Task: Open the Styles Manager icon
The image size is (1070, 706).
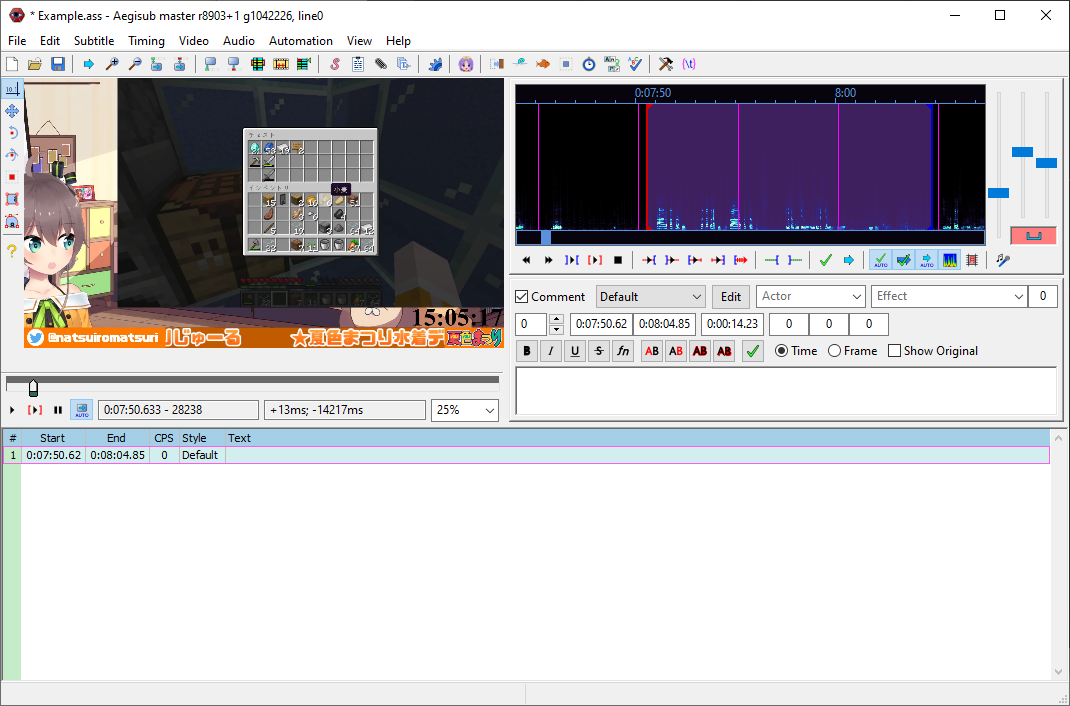Action: tap(334, 64)
